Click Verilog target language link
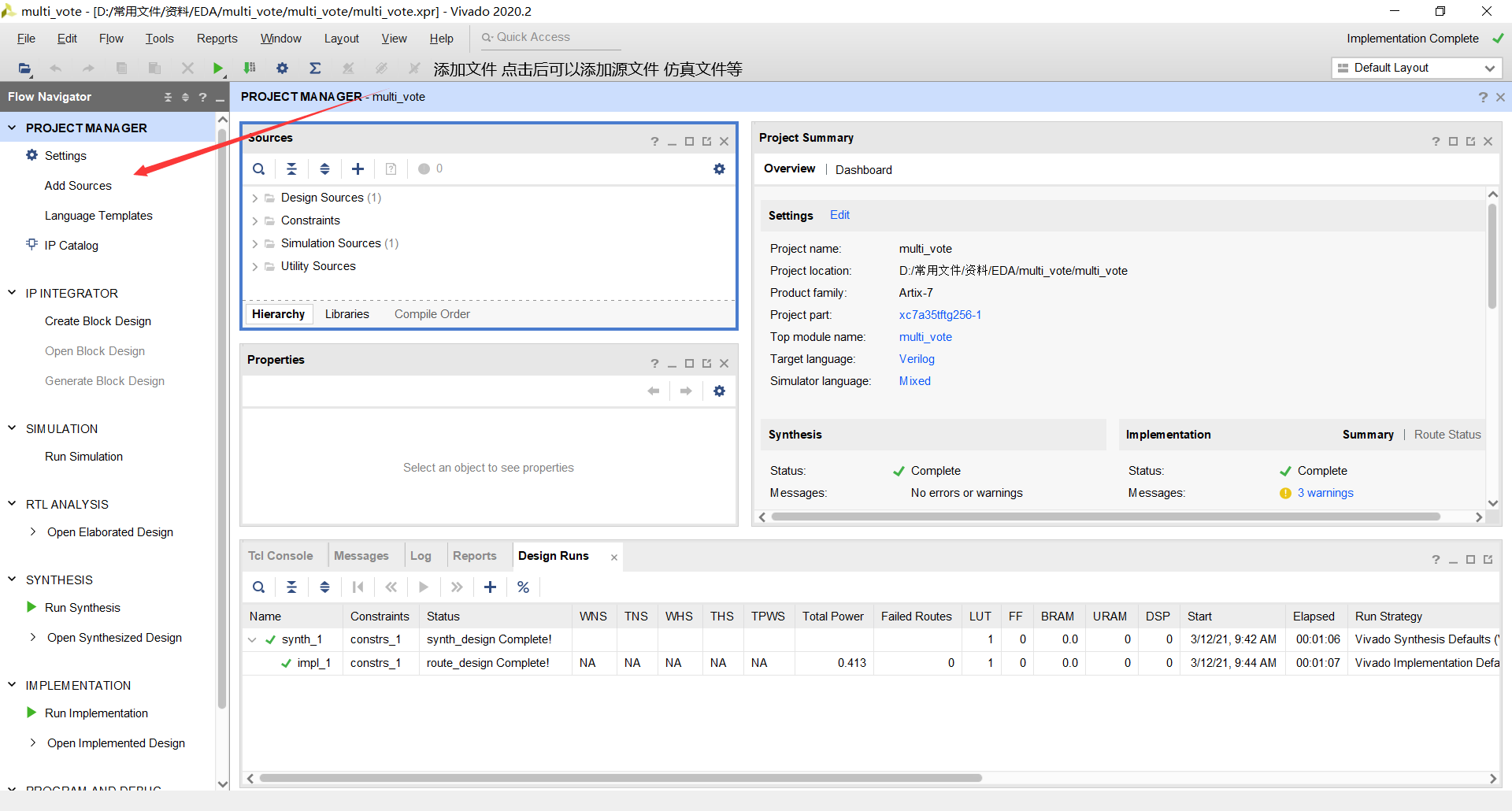This screenshot has height=811, width=1512. click(917, 359)
